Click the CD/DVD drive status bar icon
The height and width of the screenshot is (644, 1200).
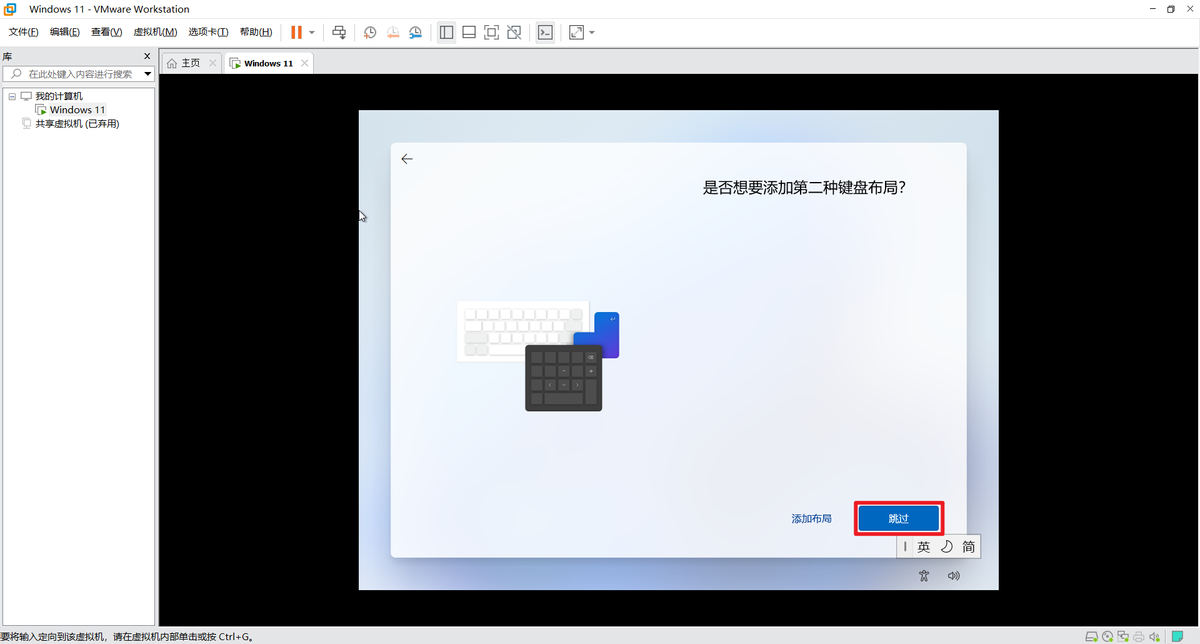click(x=1107, y=637)
